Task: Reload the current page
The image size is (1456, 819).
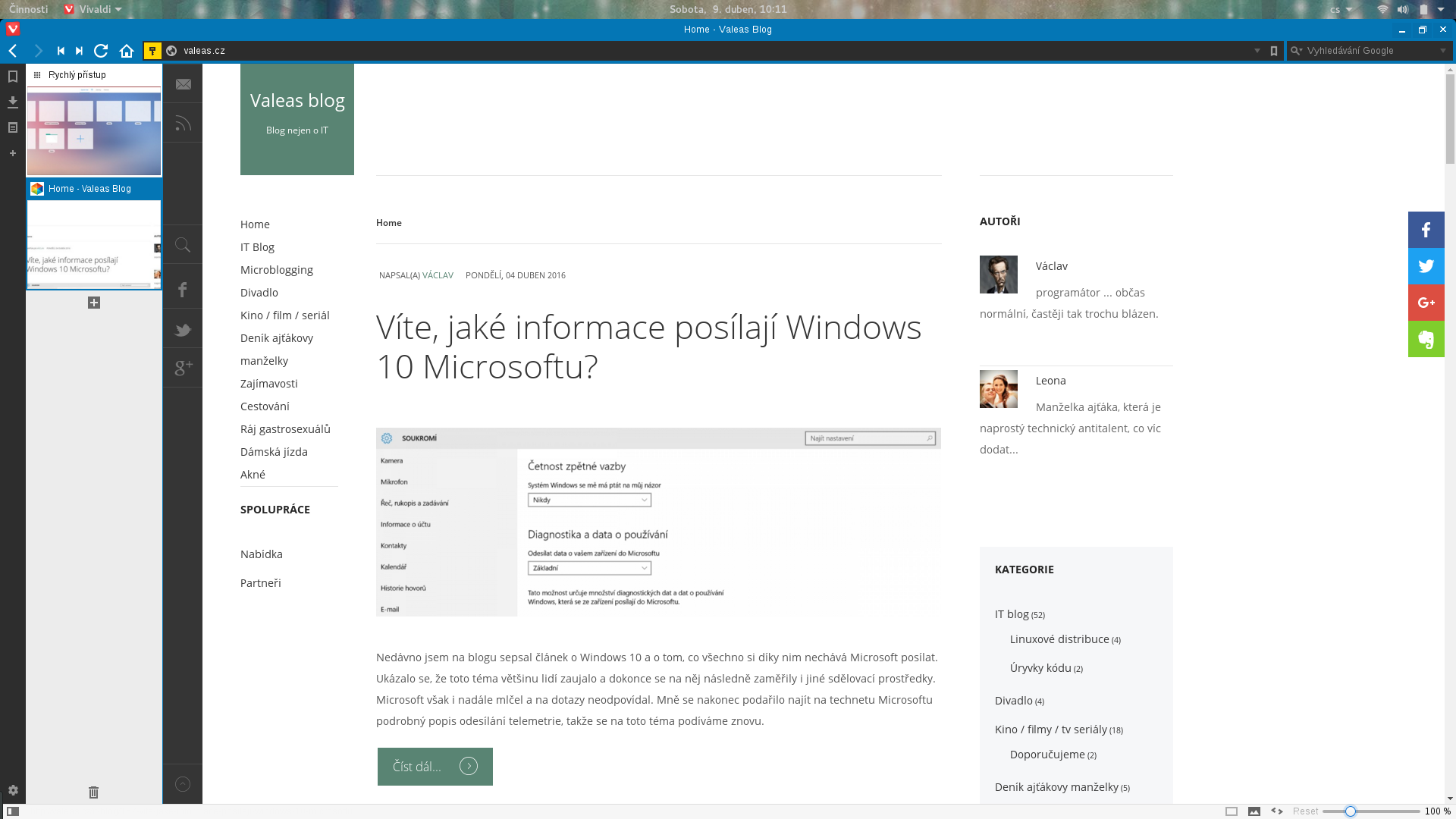Action: pyautogui.click(x=101, y=51)
